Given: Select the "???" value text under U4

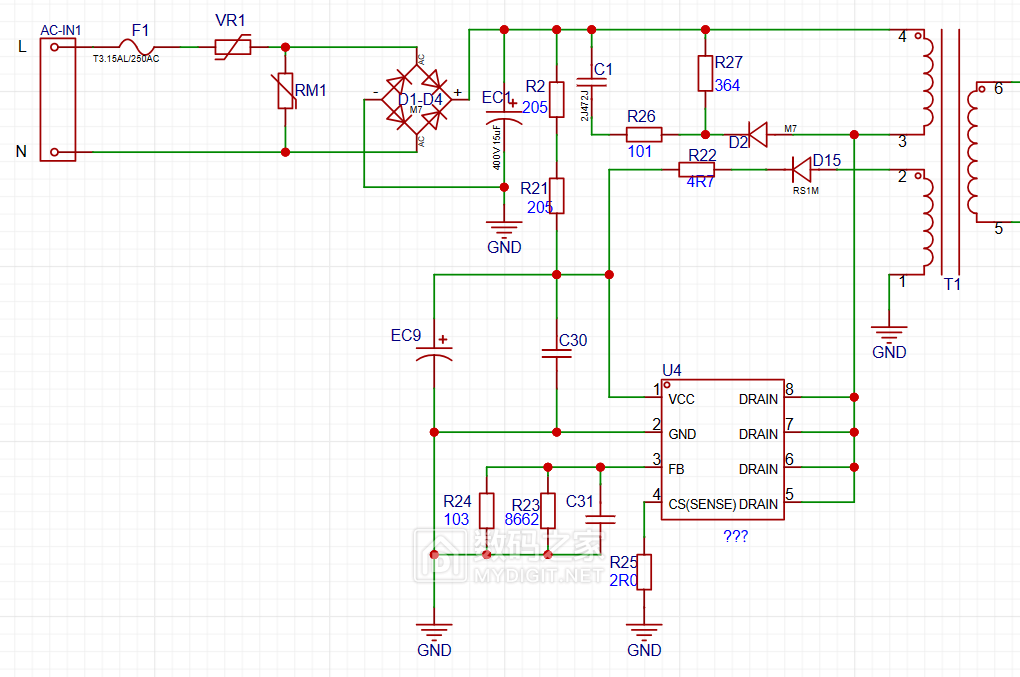Looking at the screenshot, I should [735, 537].
